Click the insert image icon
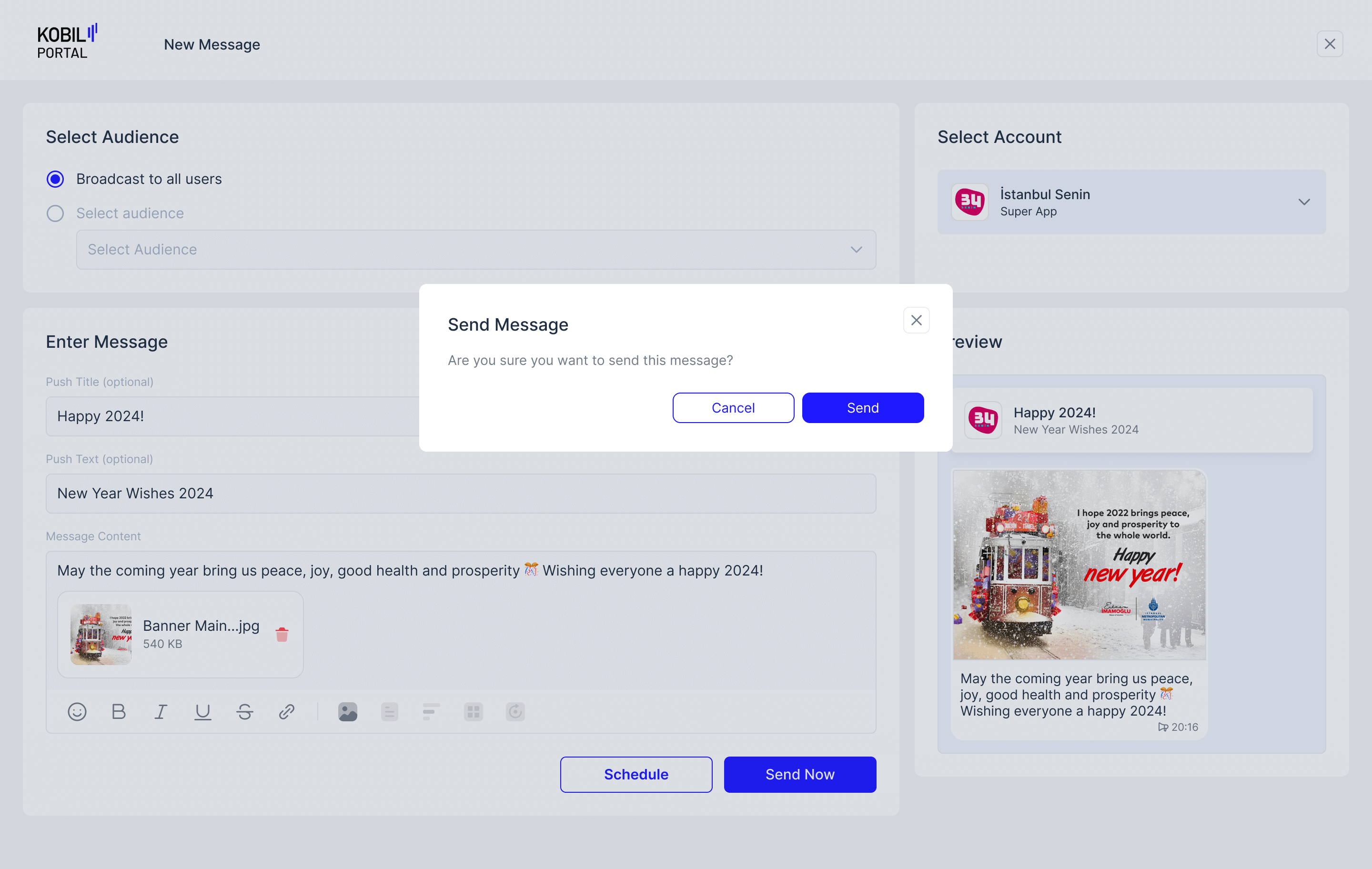The image size is (1372, 869). (x=348, y=712)
